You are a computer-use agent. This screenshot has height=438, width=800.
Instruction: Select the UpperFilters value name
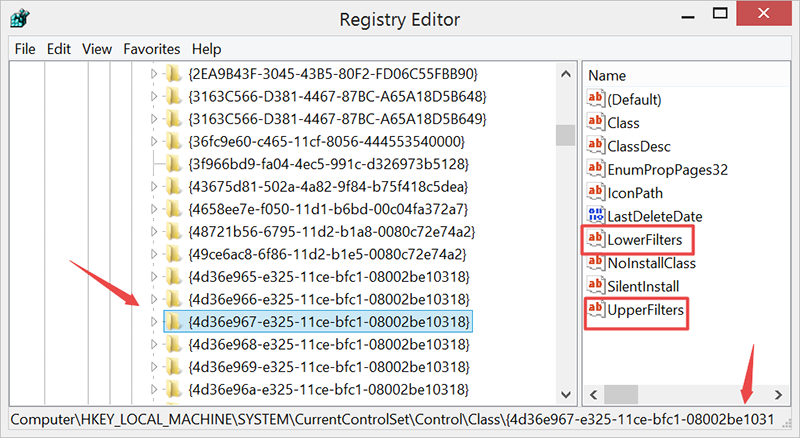[x=646, y=310]
